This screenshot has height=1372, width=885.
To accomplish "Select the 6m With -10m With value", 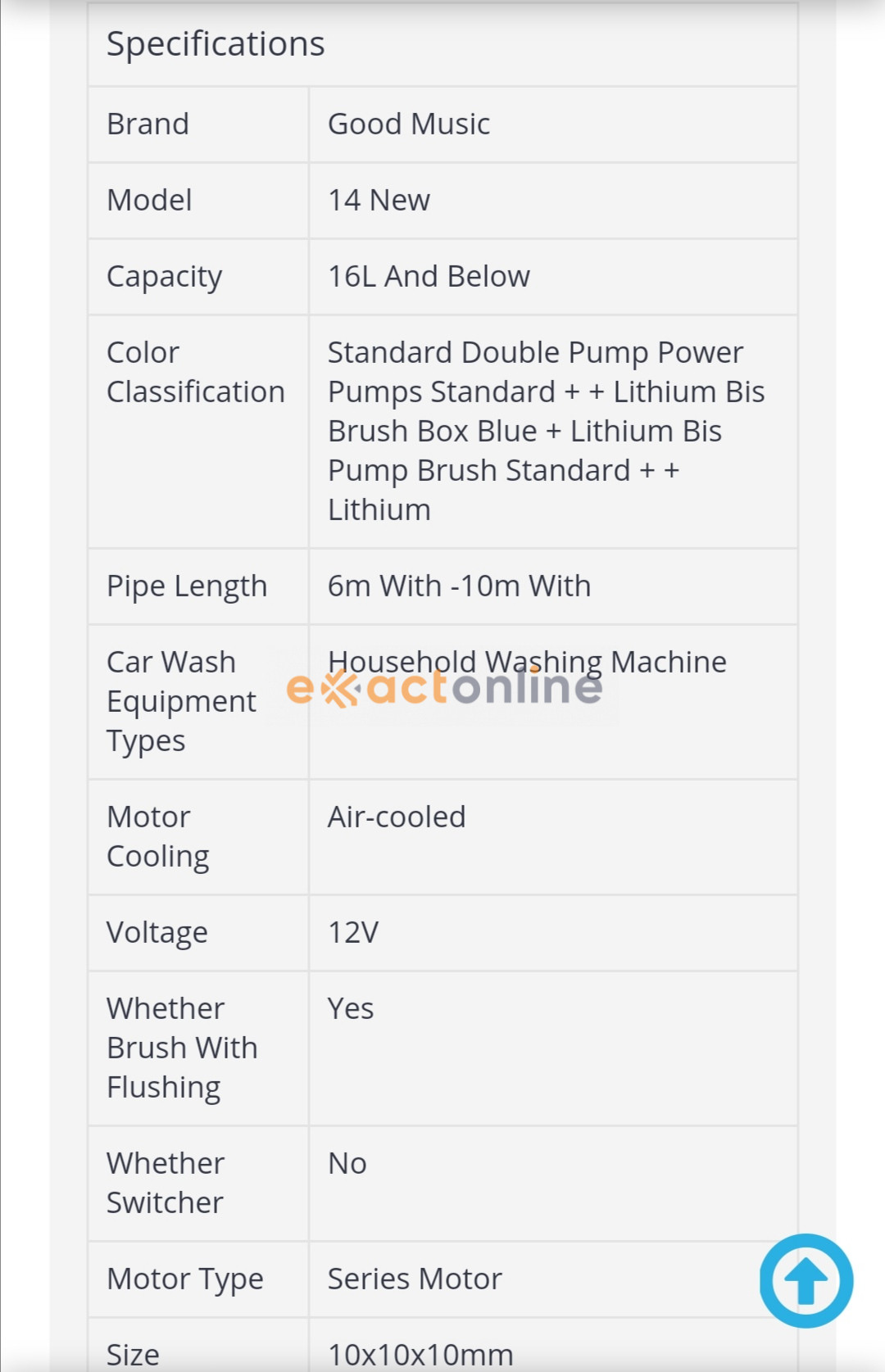I will [x=459, y=586].
